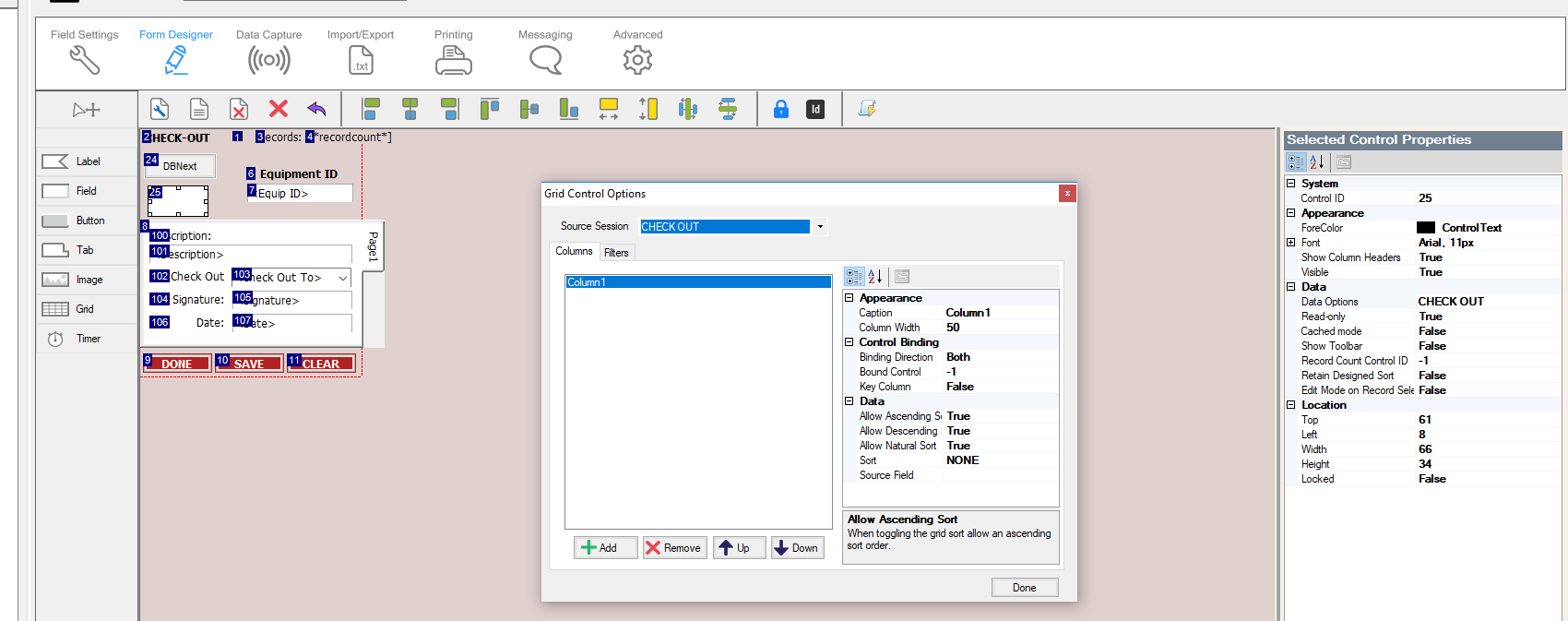Toggle Key Column False value

pyautogui.click(x=1001, y=387)
